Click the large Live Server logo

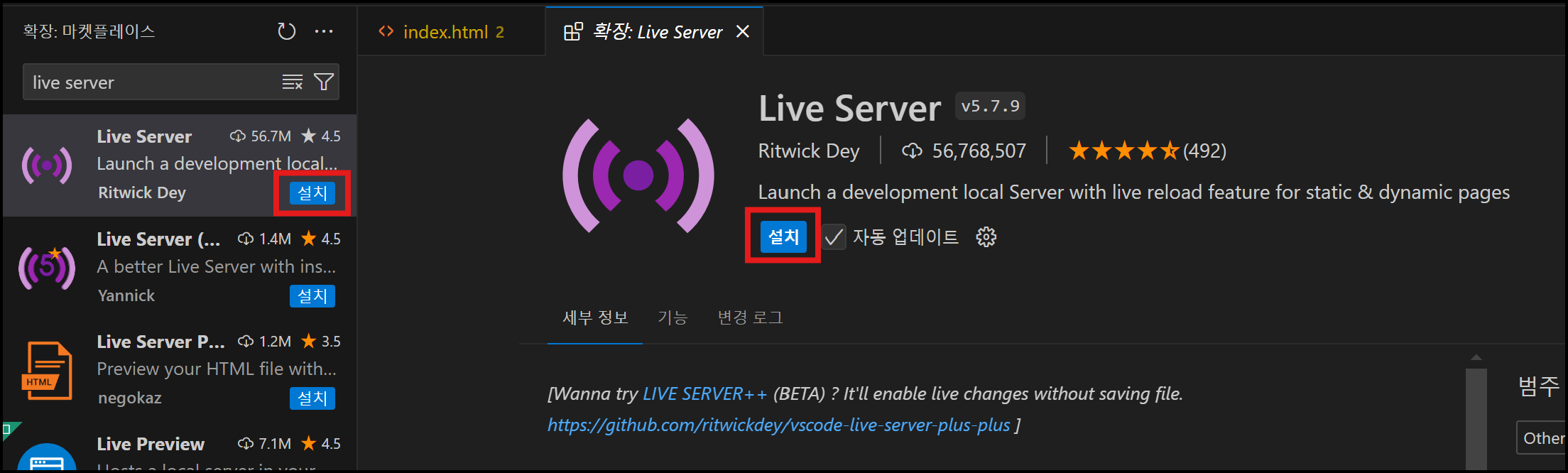(638, 175)
